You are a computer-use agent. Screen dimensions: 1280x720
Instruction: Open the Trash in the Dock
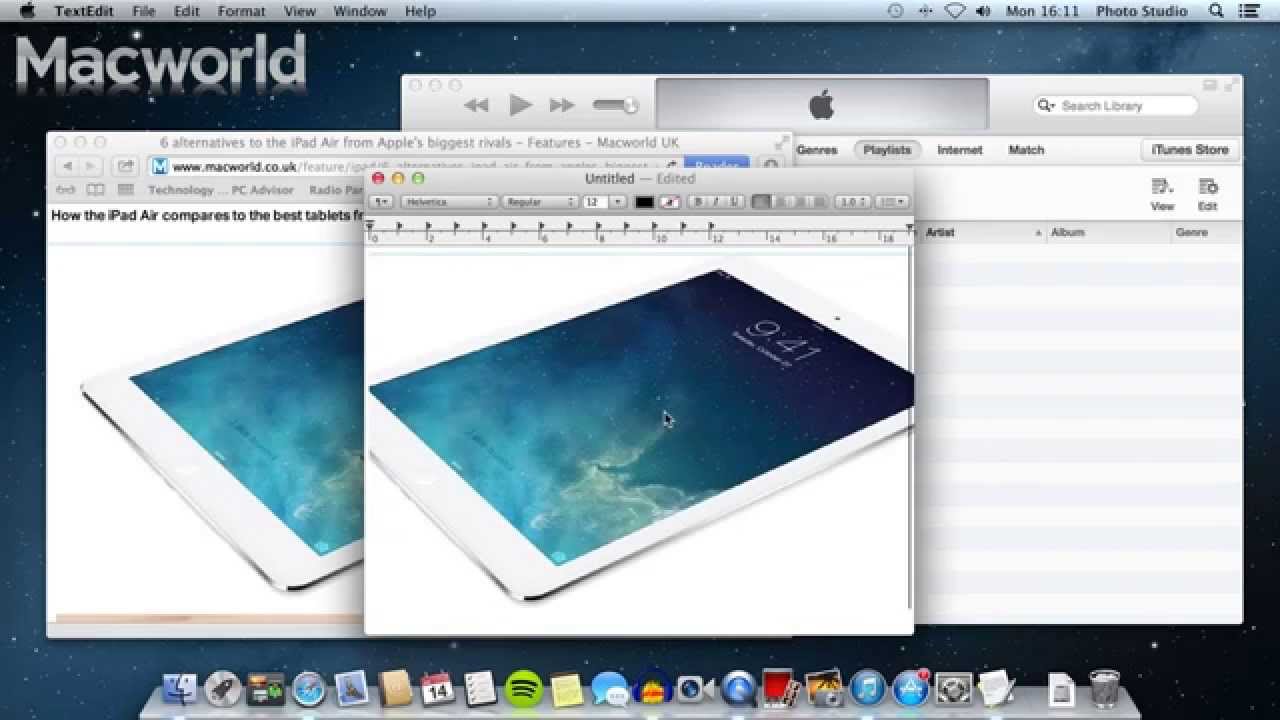pyautogui.click(x=1104, y=688)
